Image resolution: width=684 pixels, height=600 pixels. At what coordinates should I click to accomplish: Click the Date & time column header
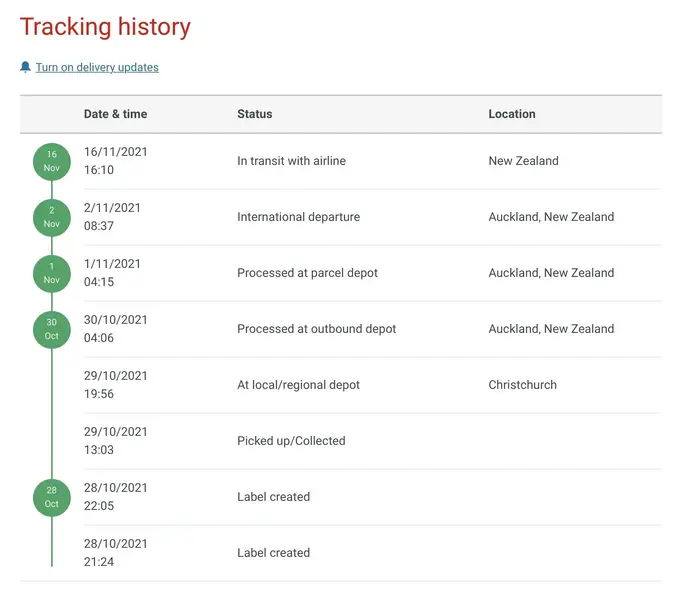[x=116, y=114]
